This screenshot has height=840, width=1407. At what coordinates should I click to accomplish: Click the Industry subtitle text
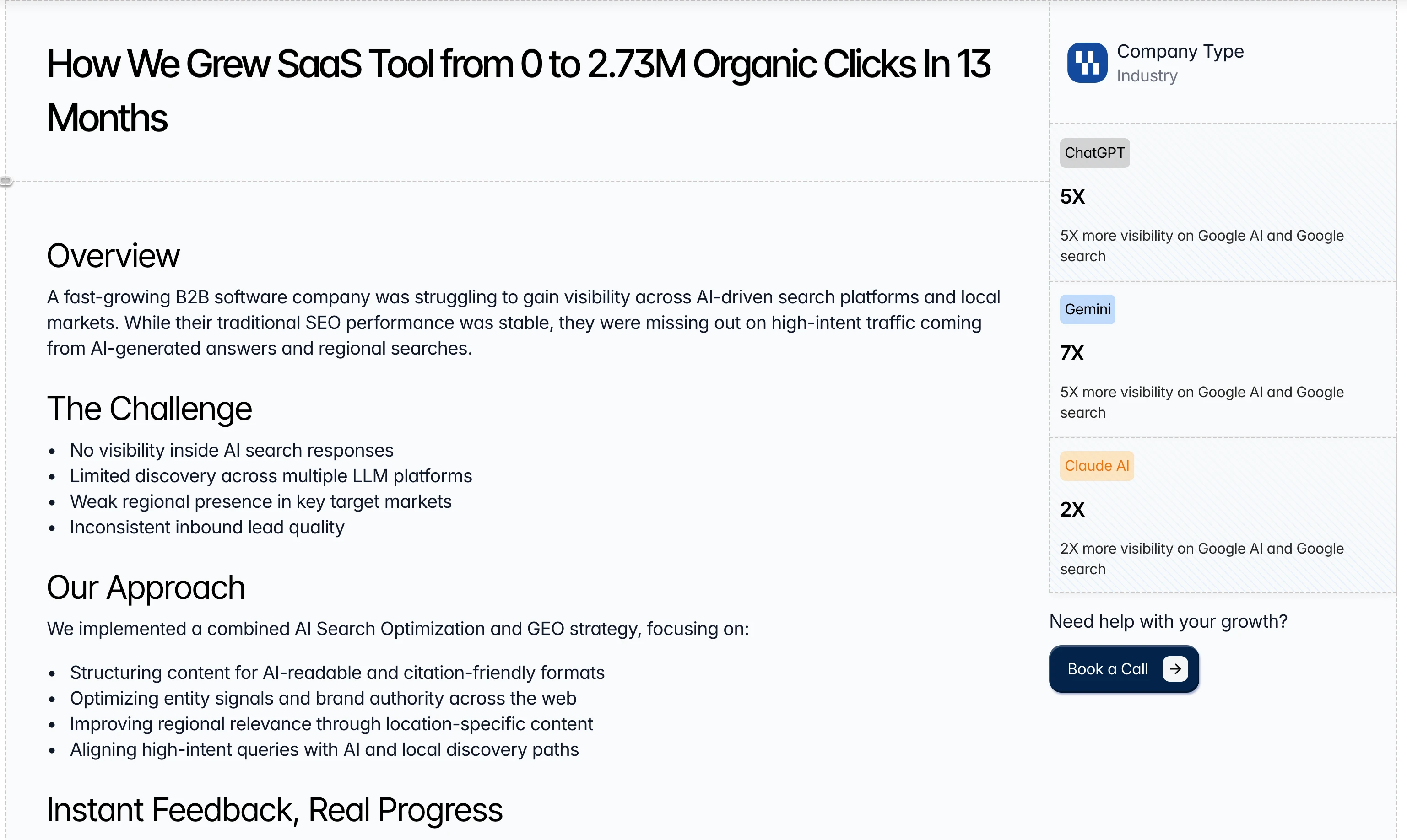(1147, 76)
